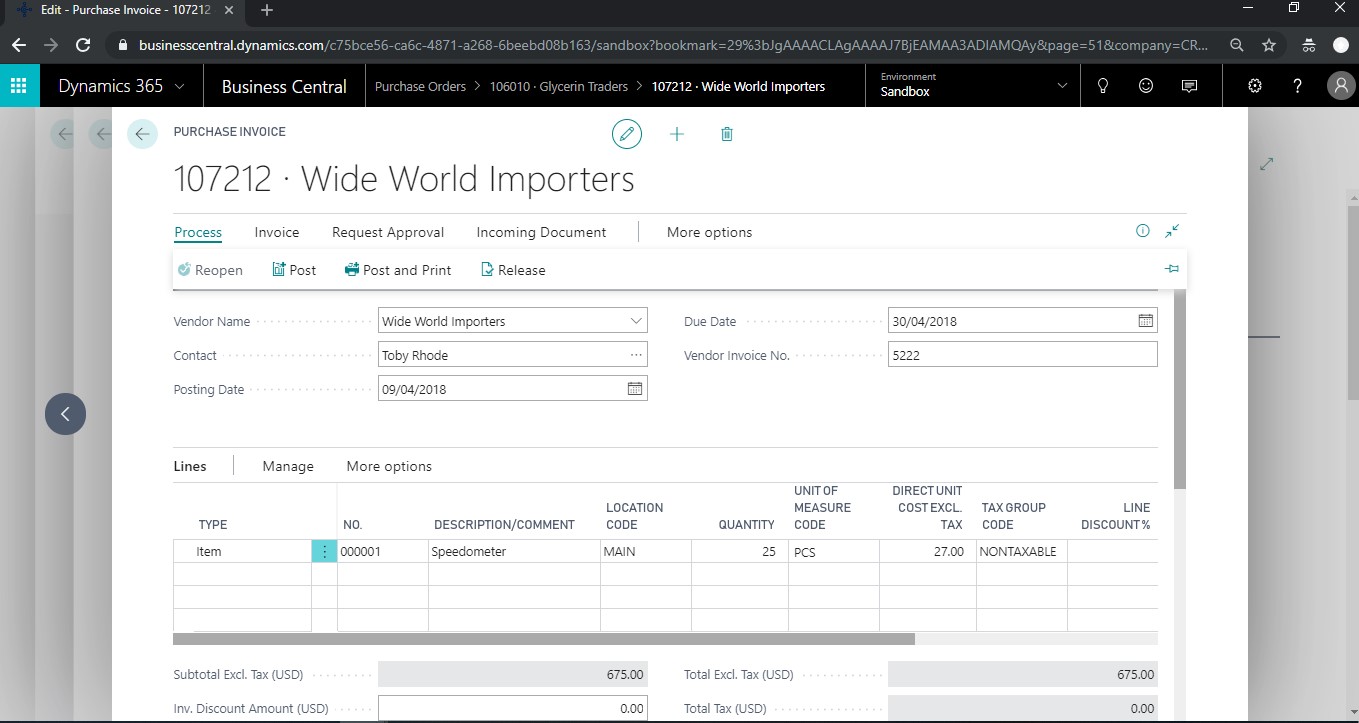Pin the action bar with pin icon
The width and height of the screenshot is (1359, 723).
tap(1172, 269)
